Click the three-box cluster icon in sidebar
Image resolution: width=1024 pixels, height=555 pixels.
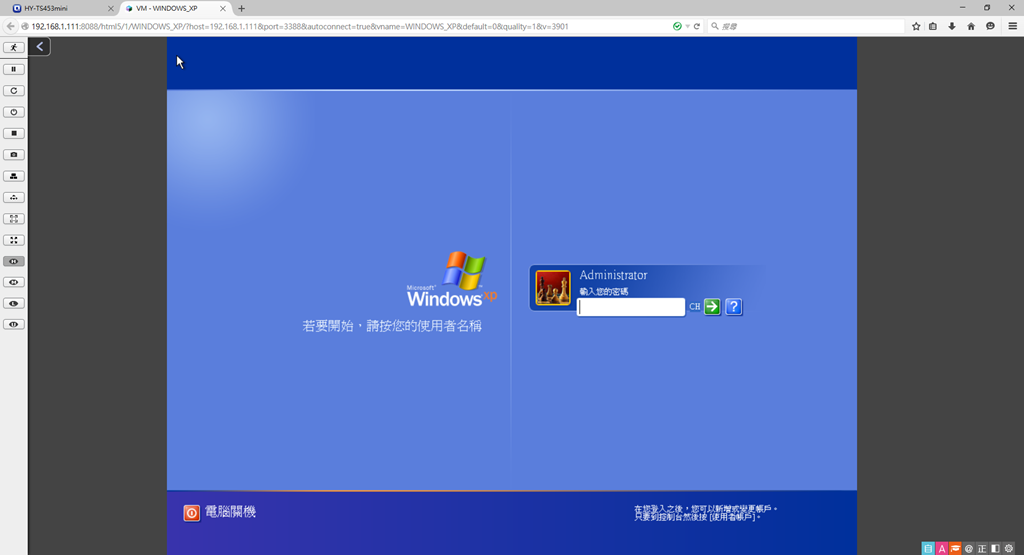coord(14,176)
